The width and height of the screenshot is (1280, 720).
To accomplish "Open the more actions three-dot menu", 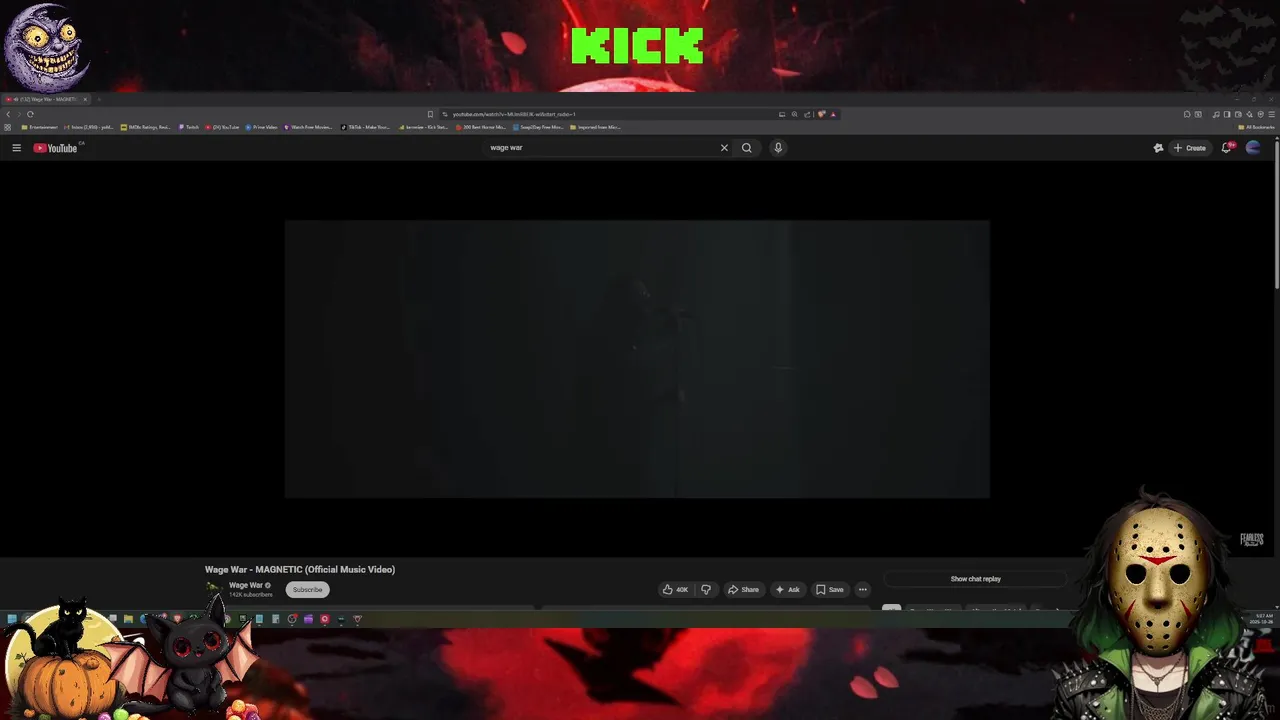I will coord(863,590).
